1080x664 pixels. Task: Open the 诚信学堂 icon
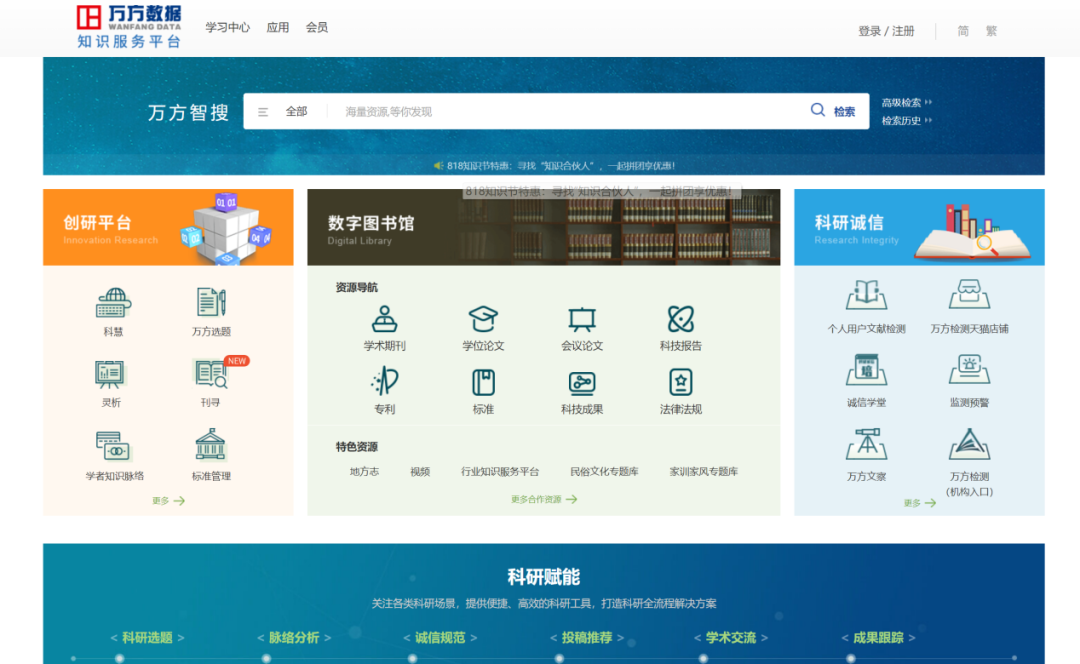(x=866, y=370)
